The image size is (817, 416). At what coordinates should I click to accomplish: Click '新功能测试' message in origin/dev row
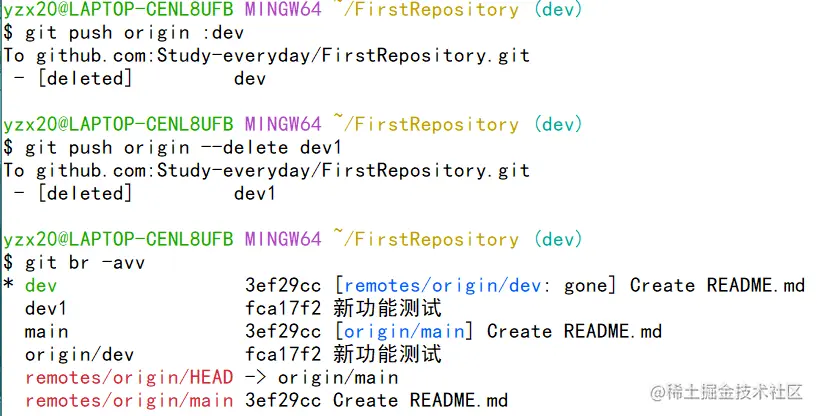point(387,354)
